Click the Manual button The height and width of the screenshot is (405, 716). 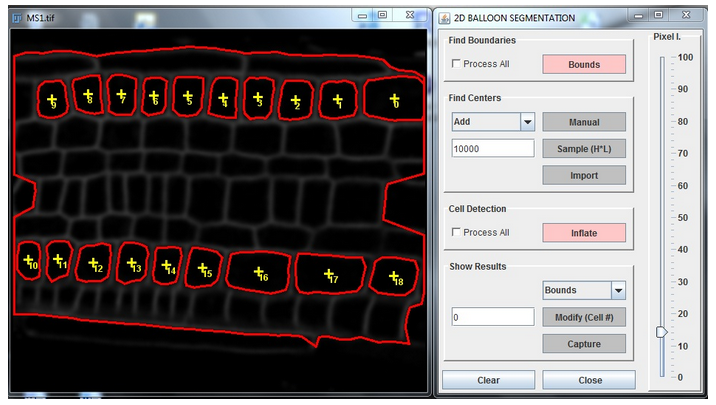point(584,122)
